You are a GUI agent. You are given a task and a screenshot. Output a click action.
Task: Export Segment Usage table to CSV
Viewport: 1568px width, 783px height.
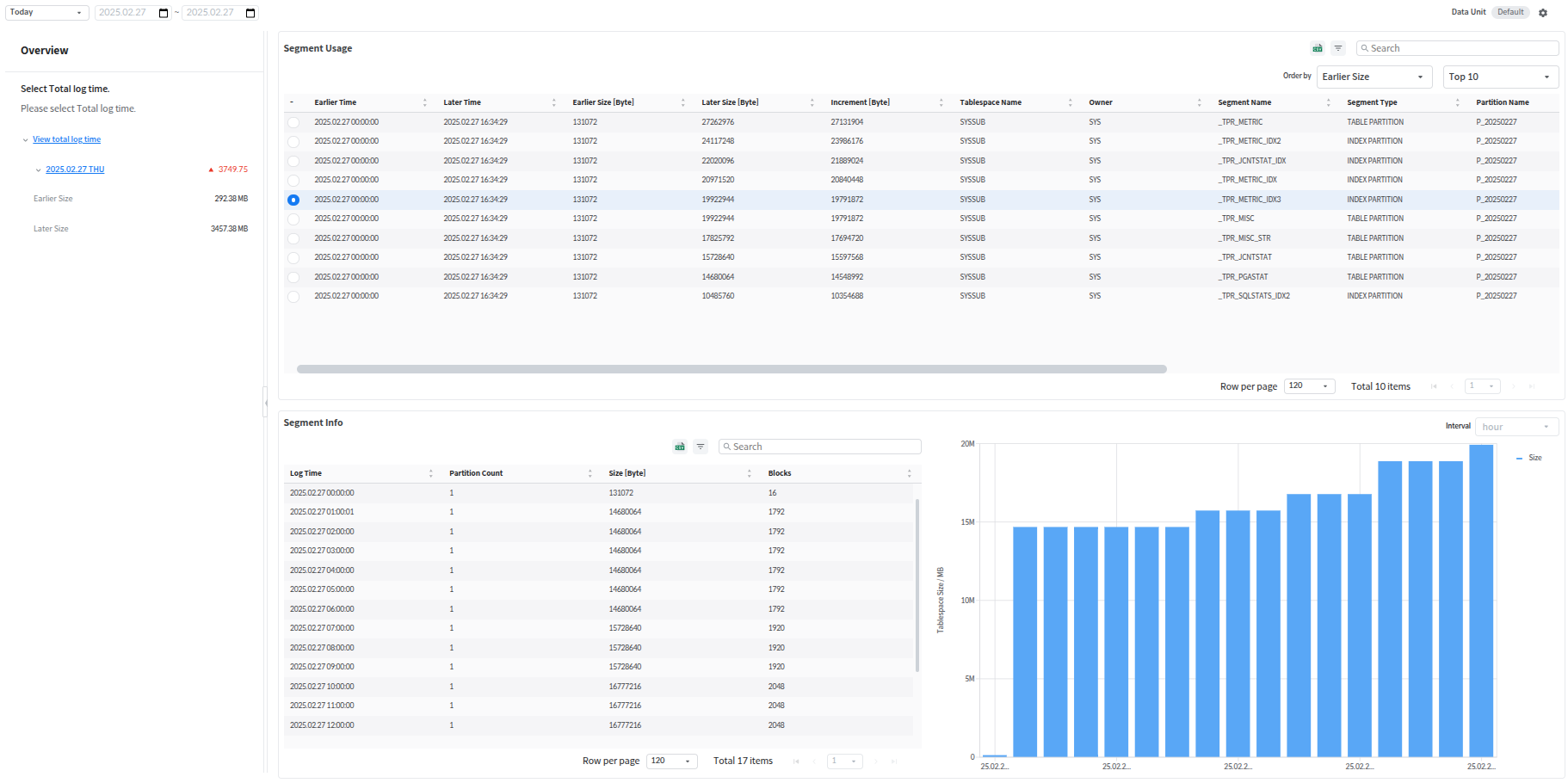[1317, 48]
